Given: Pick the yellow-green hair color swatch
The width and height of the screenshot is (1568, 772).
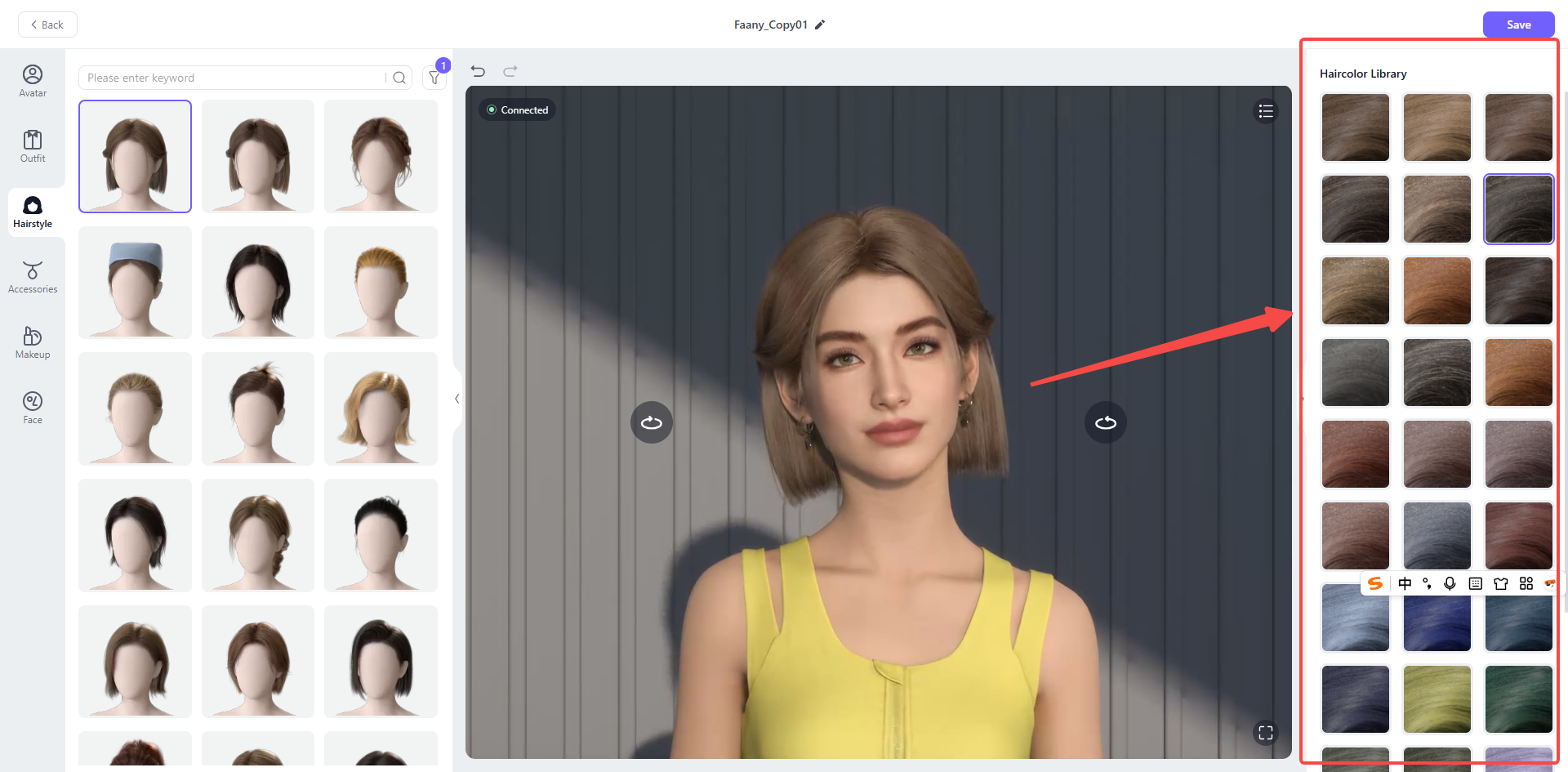Looking at the screenshot, I should [1437, 699].
